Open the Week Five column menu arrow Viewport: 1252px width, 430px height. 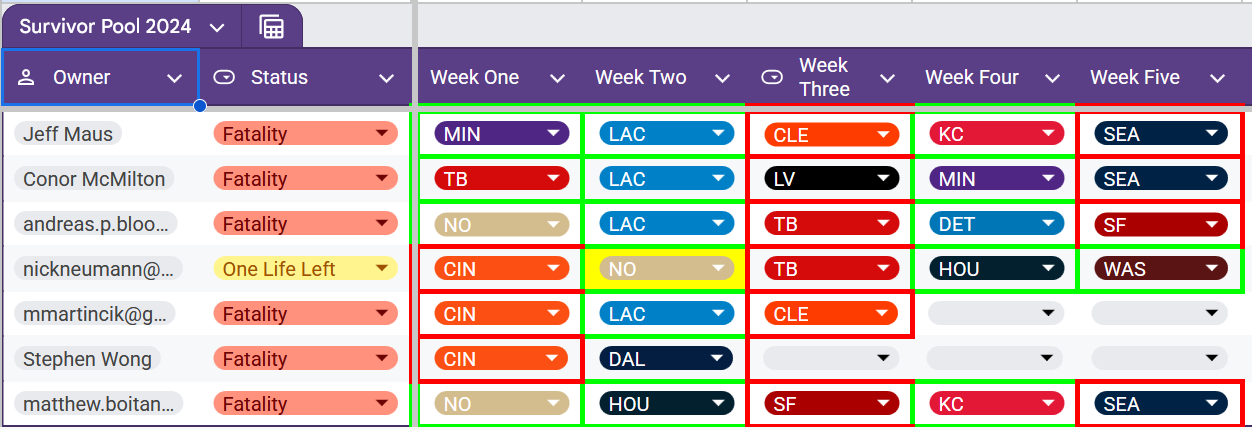coord(1216,78)
